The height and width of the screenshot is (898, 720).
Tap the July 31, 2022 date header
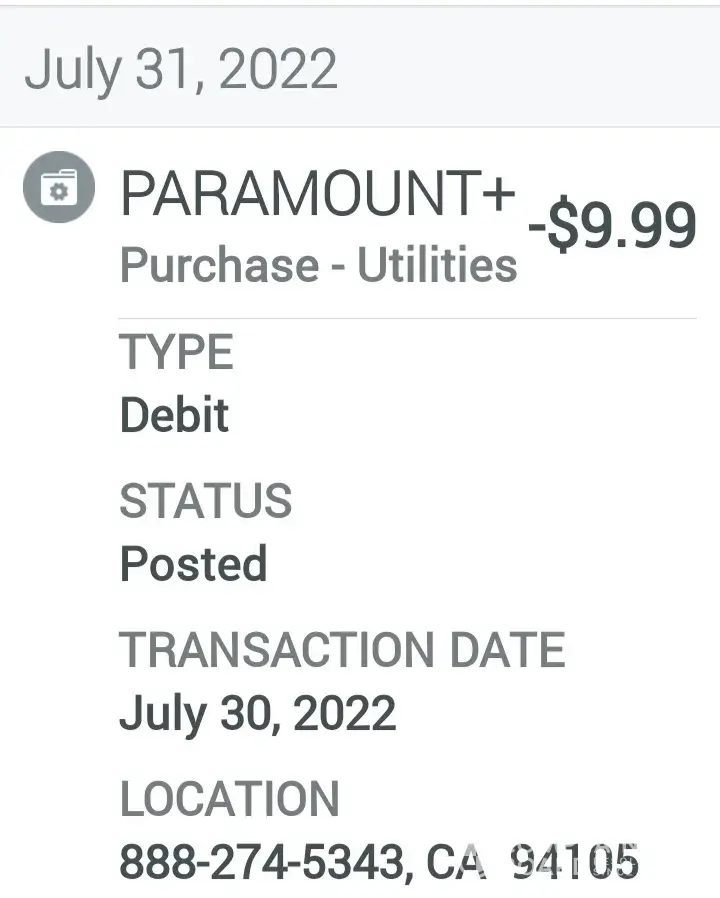coord(181,69)
